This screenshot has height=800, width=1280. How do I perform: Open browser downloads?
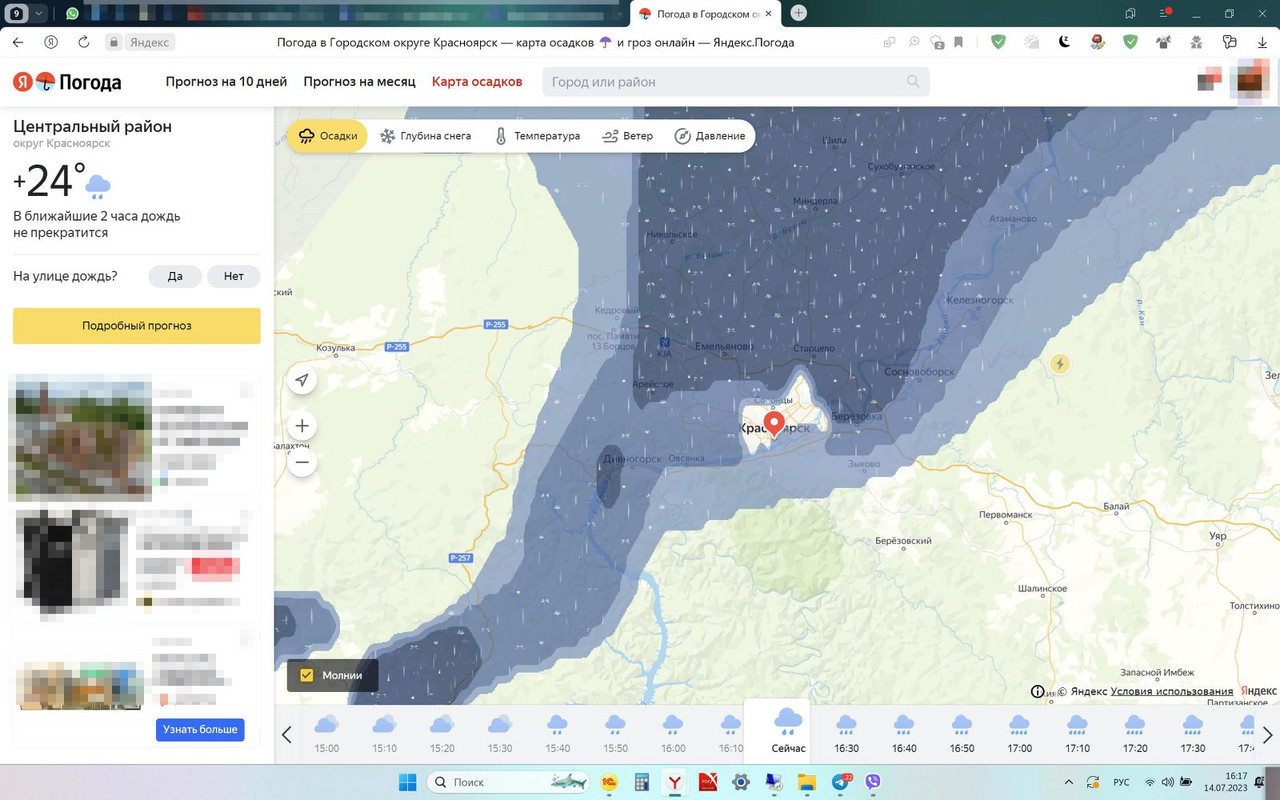tap(1260, 42)
